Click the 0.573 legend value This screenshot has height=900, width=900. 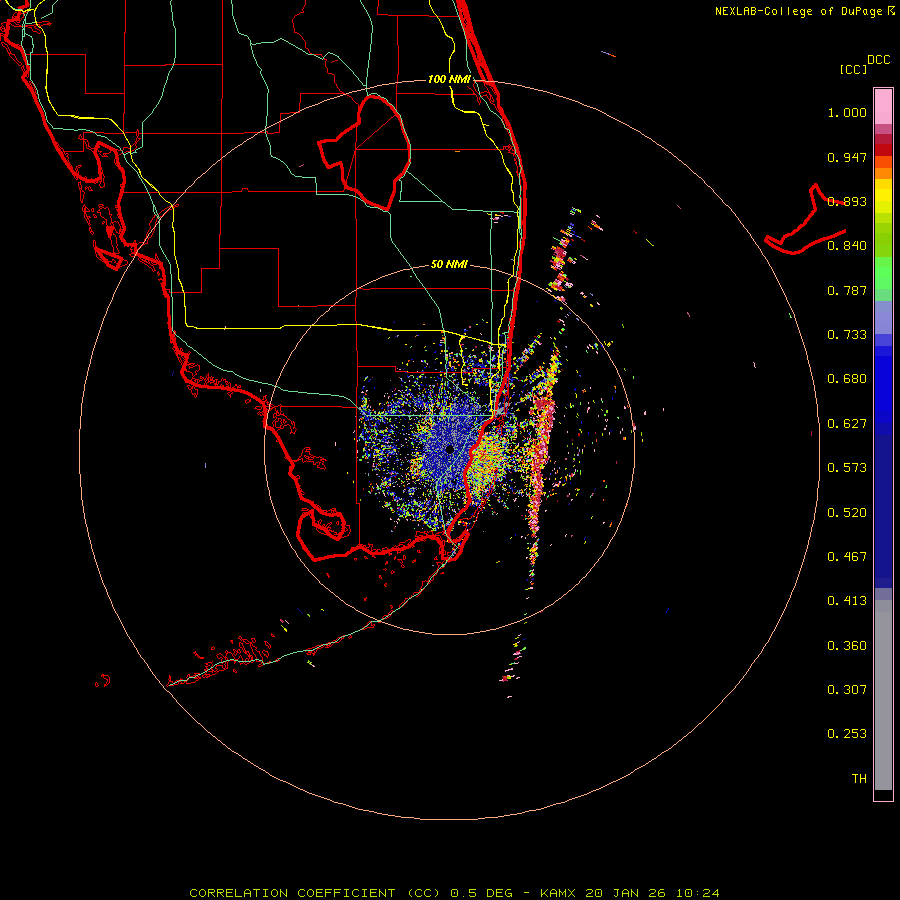[847, 468]
